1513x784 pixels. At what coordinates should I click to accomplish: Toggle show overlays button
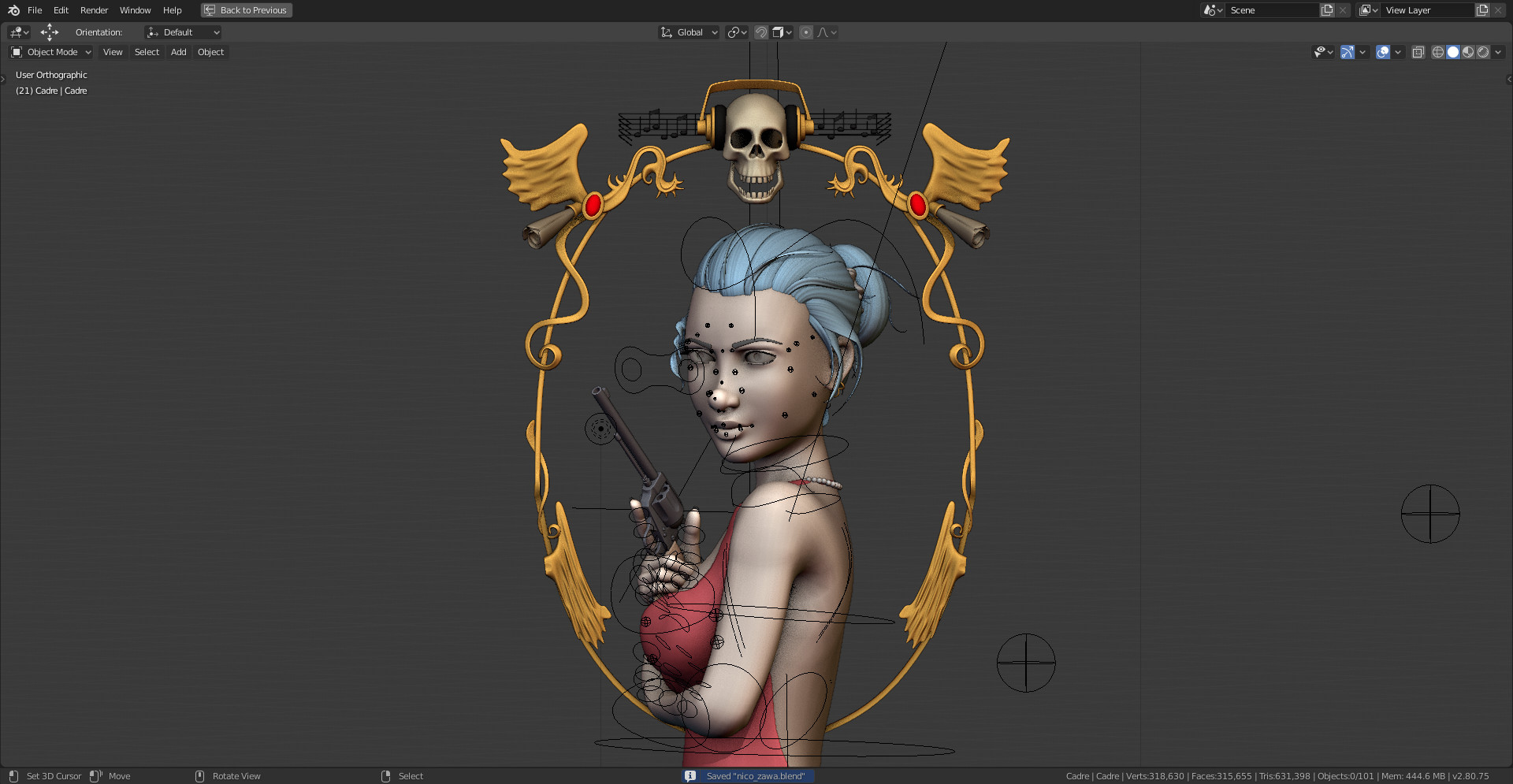1383,52
